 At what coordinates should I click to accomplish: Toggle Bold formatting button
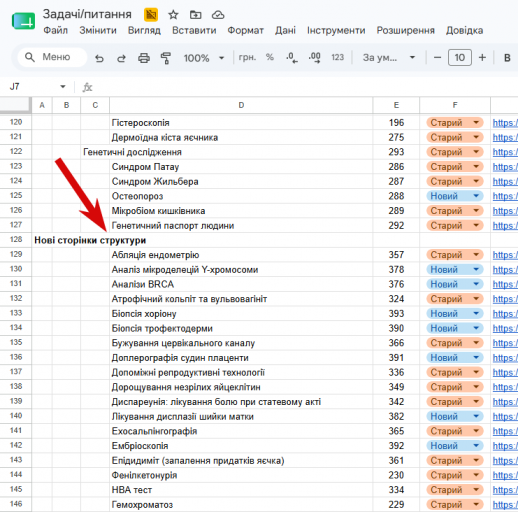(x=507, y=58)
